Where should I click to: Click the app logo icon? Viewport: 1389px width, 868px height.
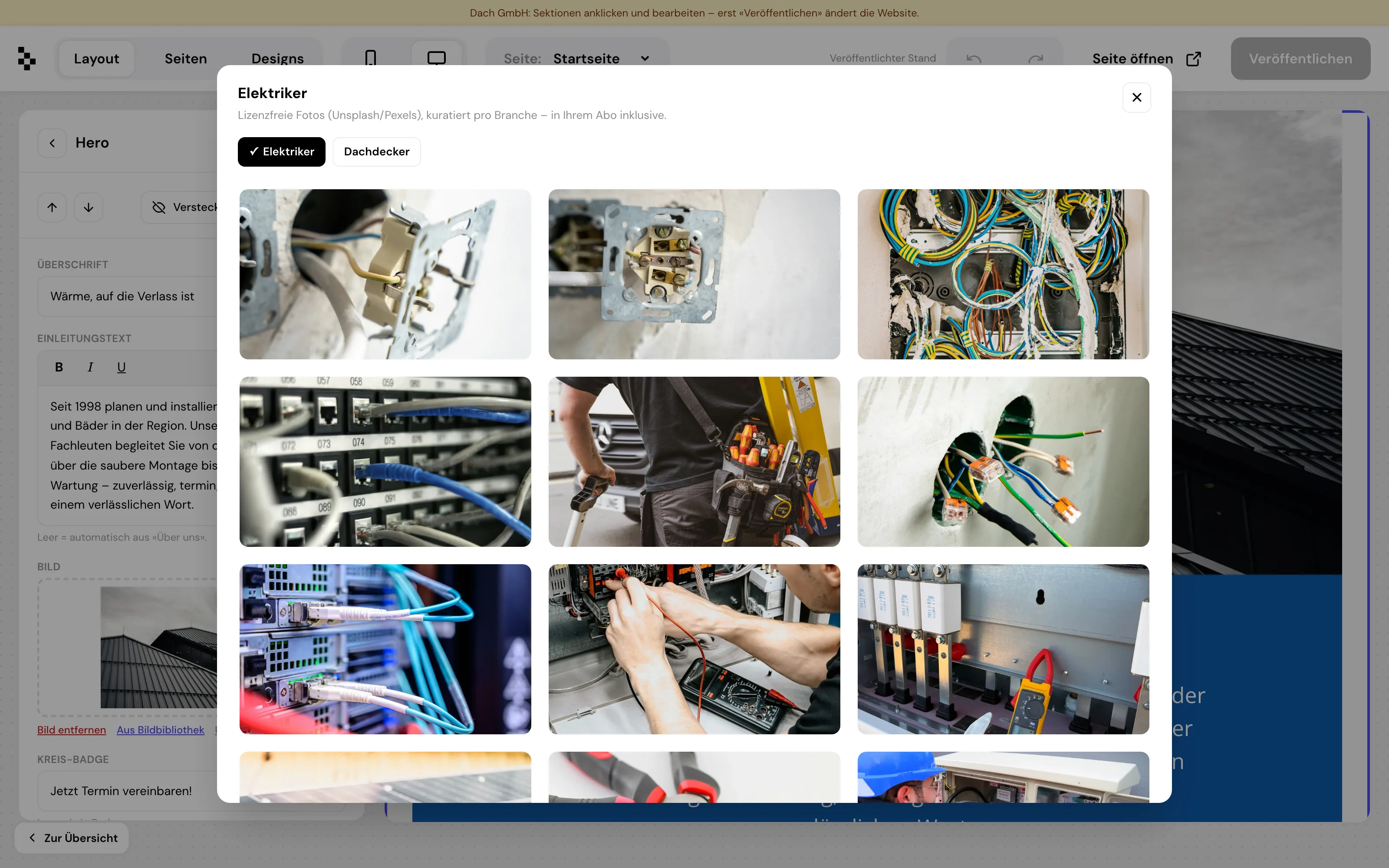pyautogui.click(x=26, y=59)
